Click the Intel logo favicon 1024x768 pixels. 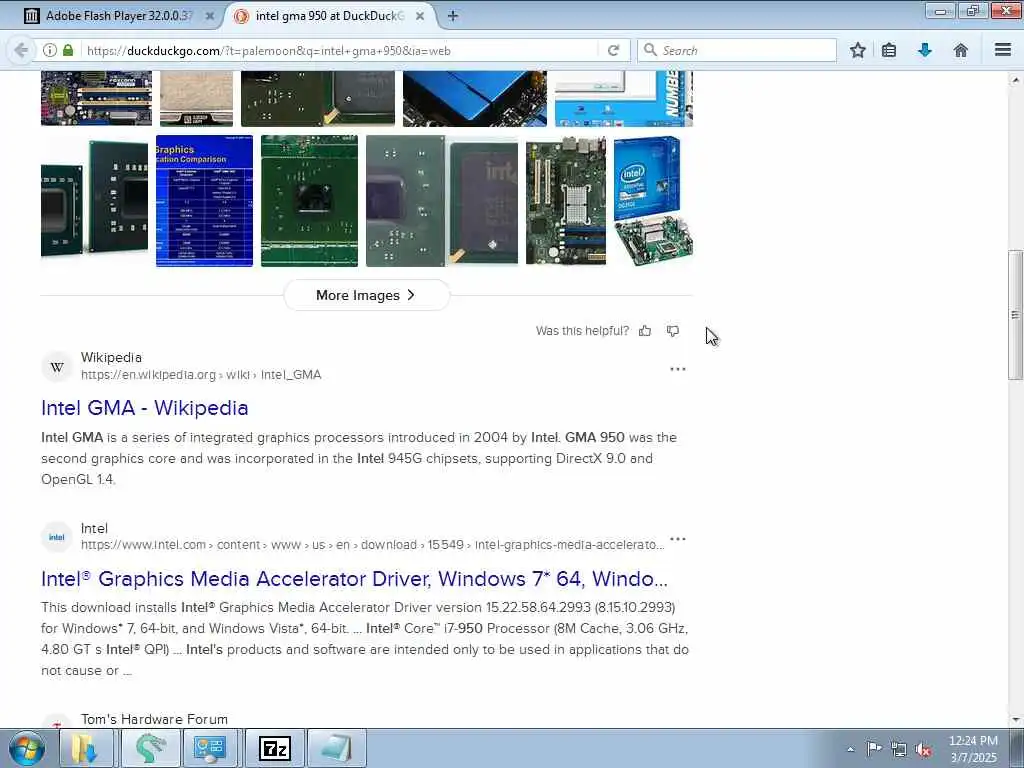57,537
